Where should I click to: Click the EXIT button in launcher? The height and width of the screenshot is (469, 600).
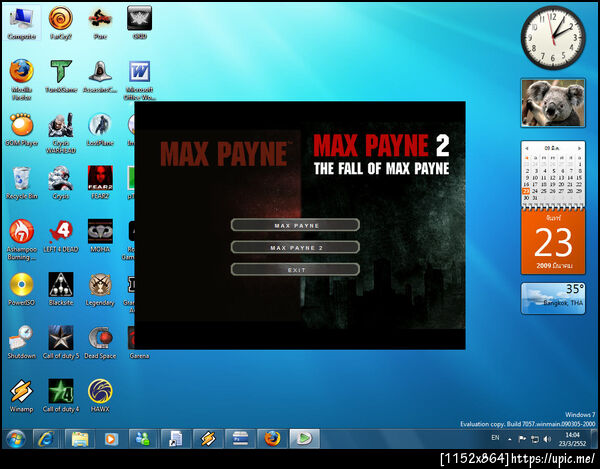pyautogui.click(x=295, y=269)
